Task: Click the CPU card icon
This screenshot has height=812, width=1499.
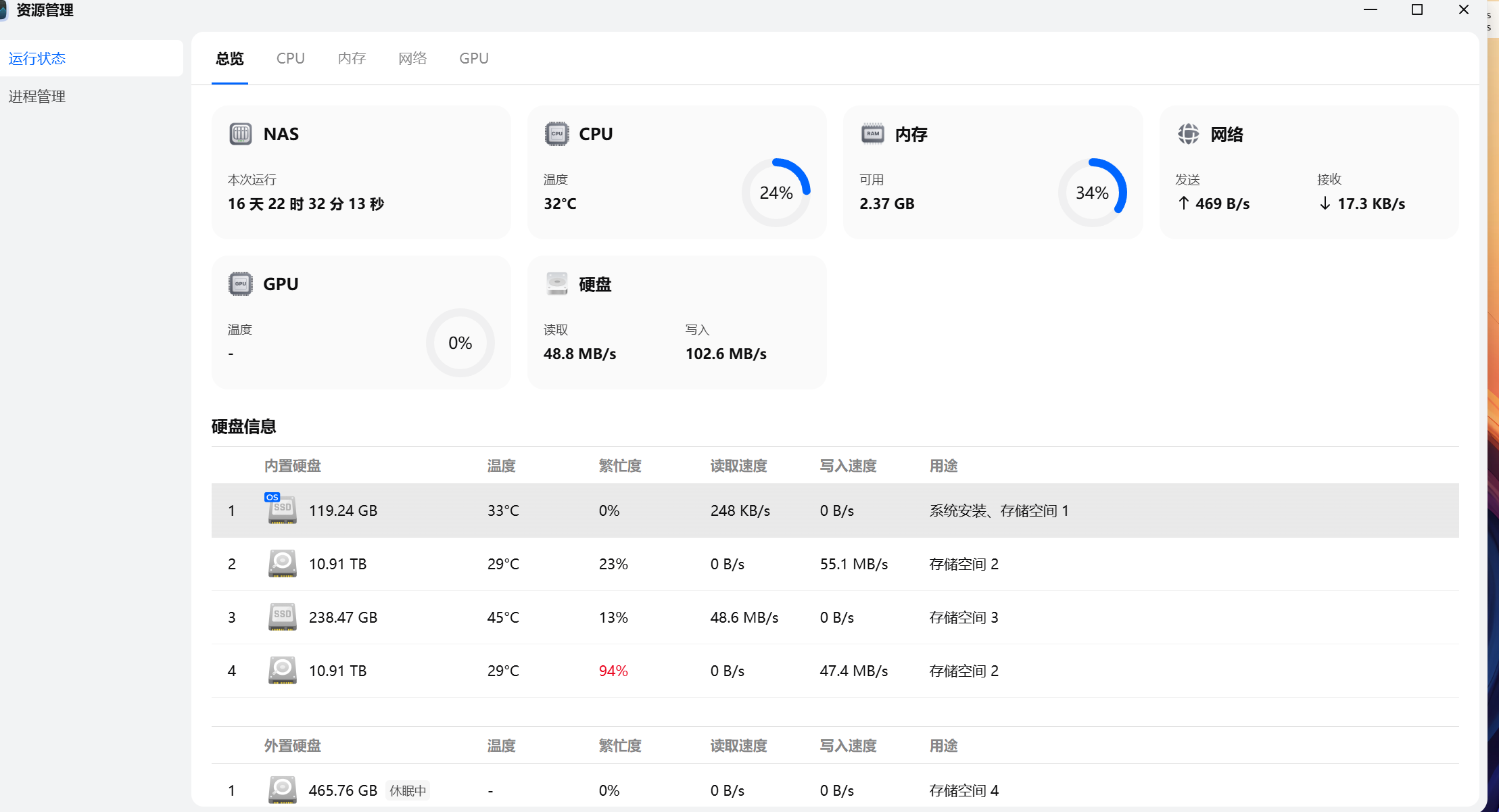Action: (x=556, y=134)
